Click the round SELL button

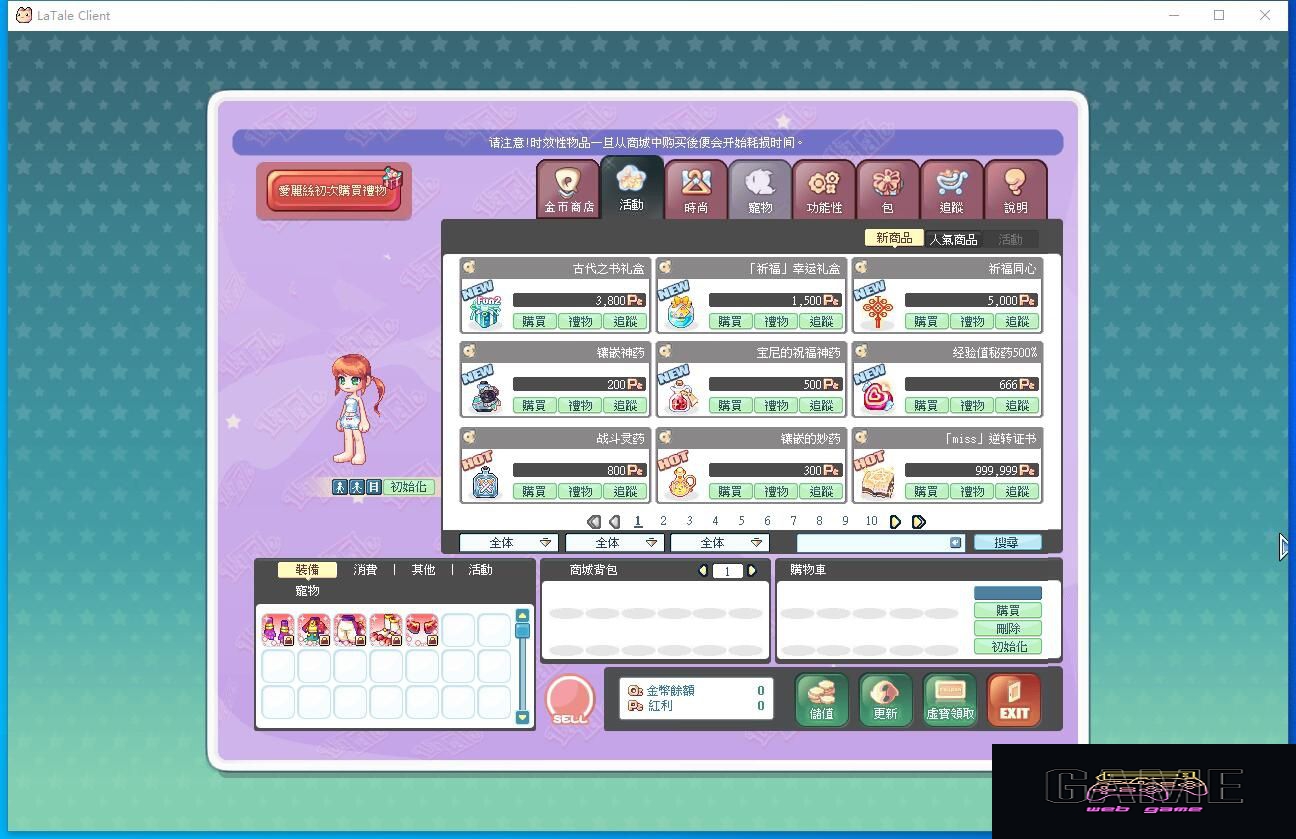[570, 700]
